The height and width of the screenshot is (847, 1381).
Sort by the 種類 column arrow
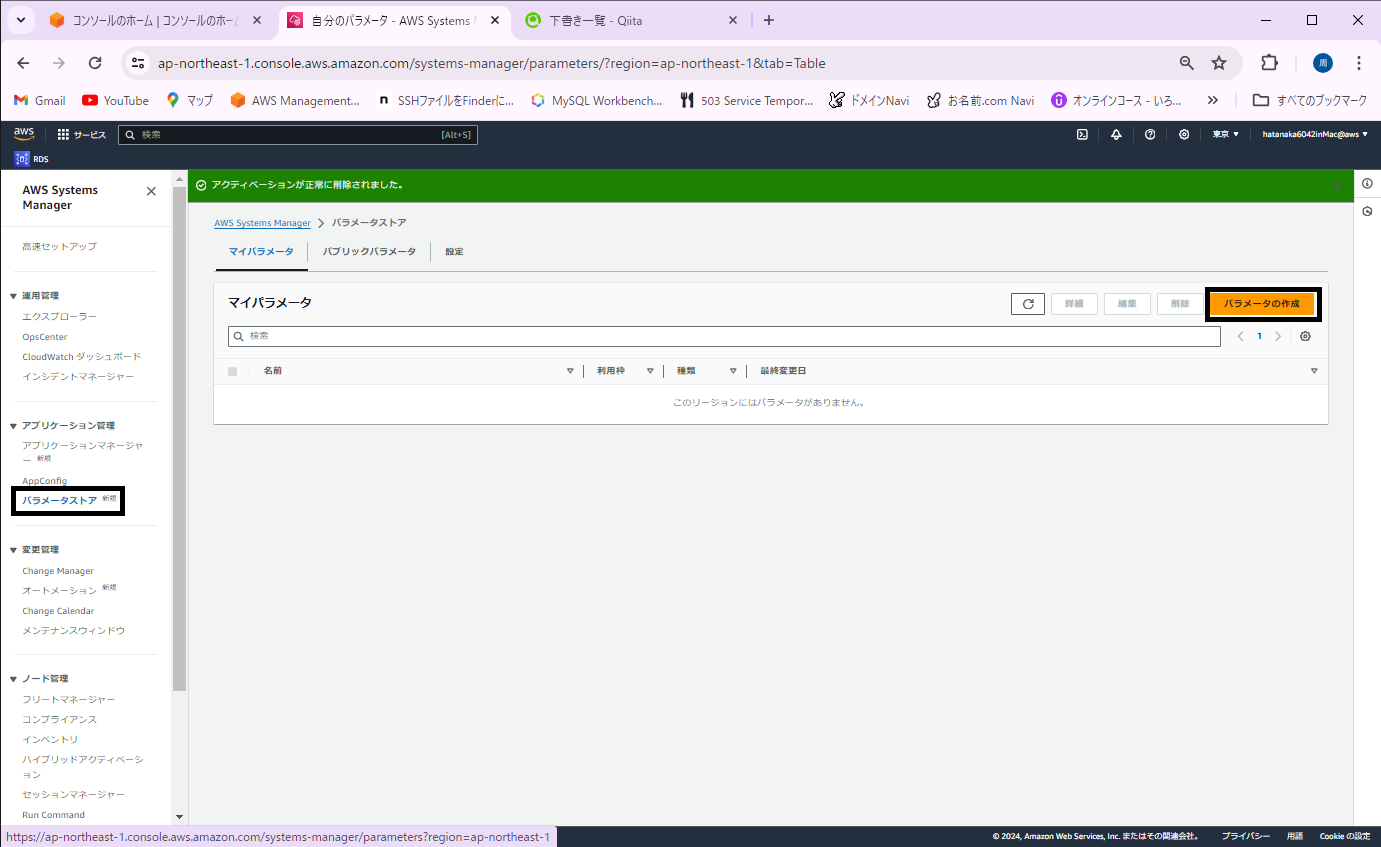733,371
